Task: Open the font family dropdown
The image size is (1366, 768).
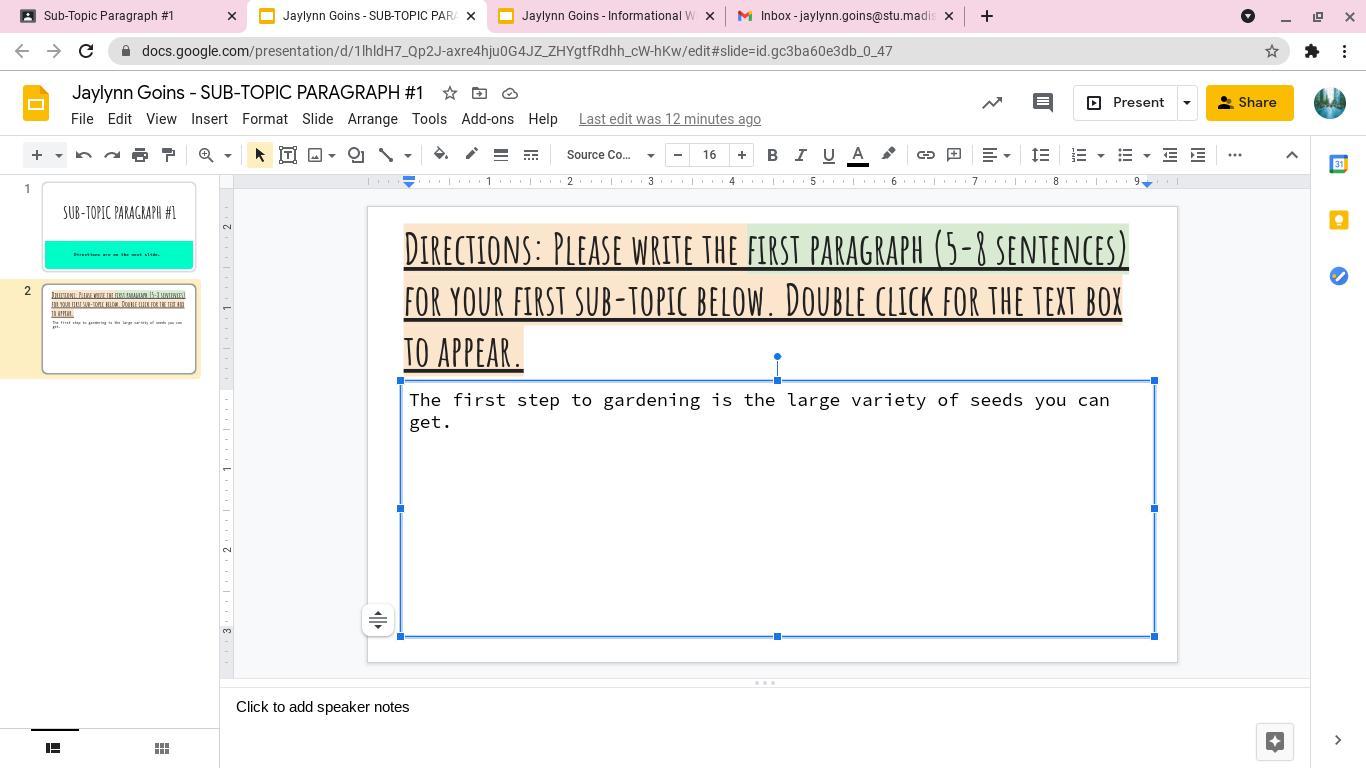Action: [x=609, y=155]
